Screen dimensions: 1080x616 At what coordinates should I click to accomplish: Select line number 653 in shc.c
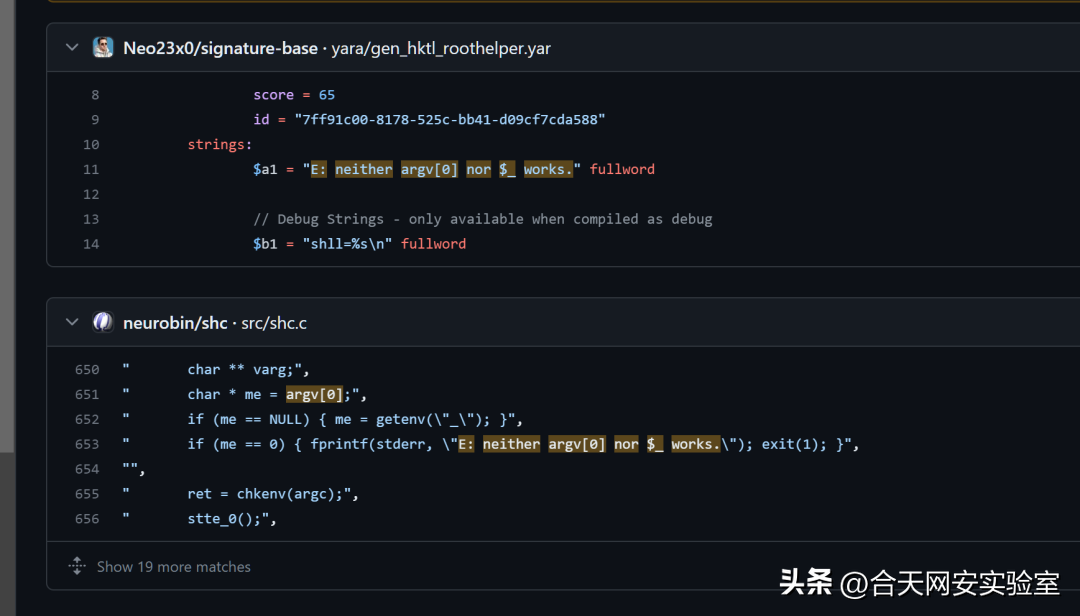(x=87, y=444)
